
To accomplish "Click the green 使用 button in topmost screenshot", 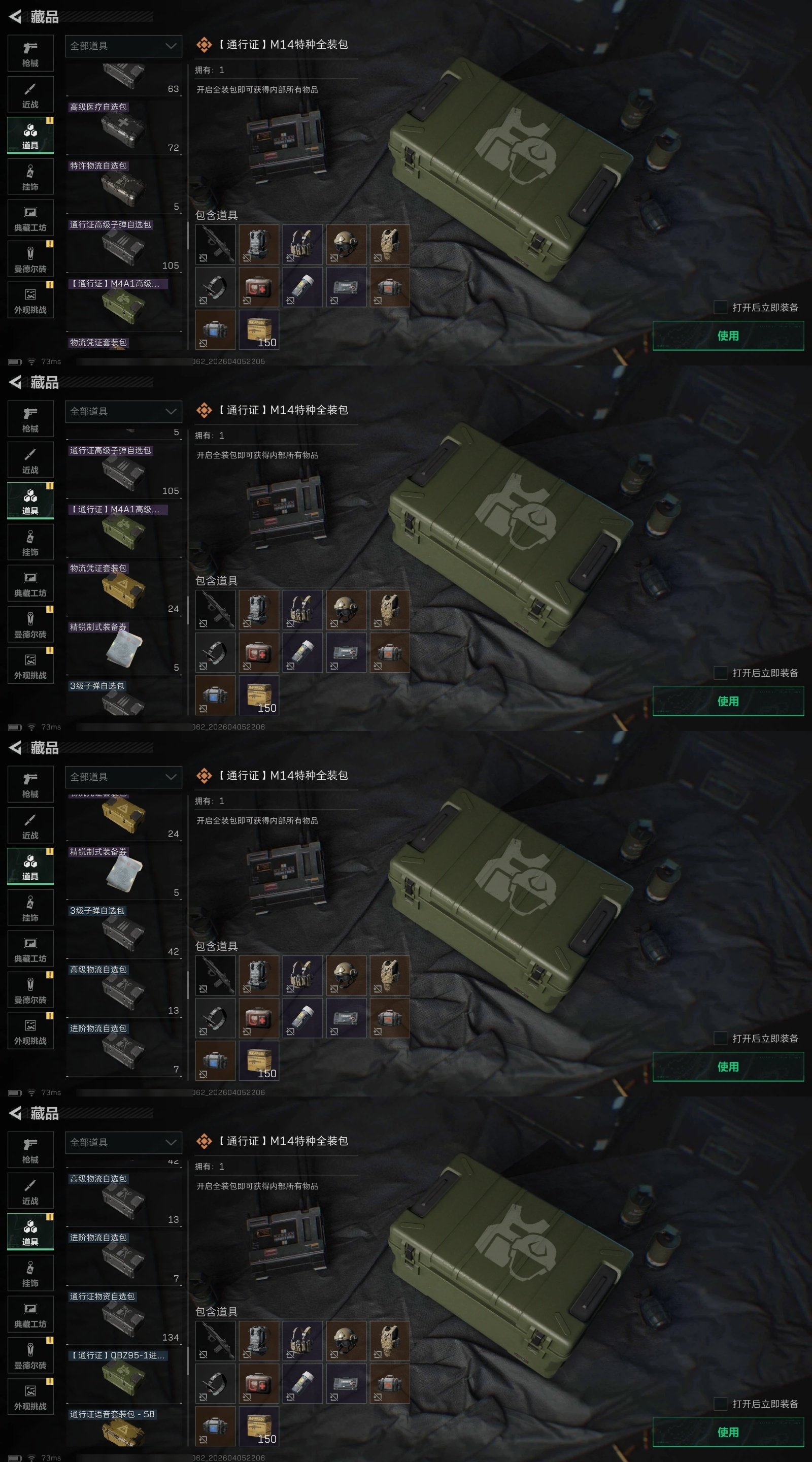I will [728, 336].
